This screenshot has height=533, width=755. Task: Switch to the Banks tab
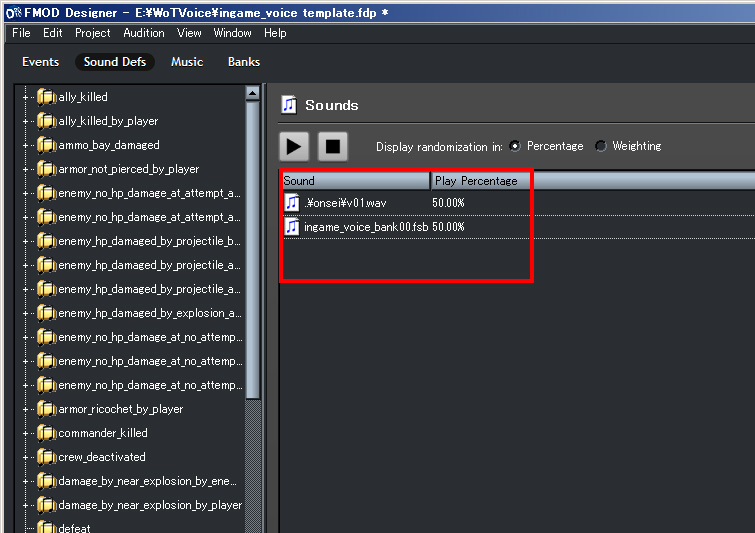tap(244, 62)
